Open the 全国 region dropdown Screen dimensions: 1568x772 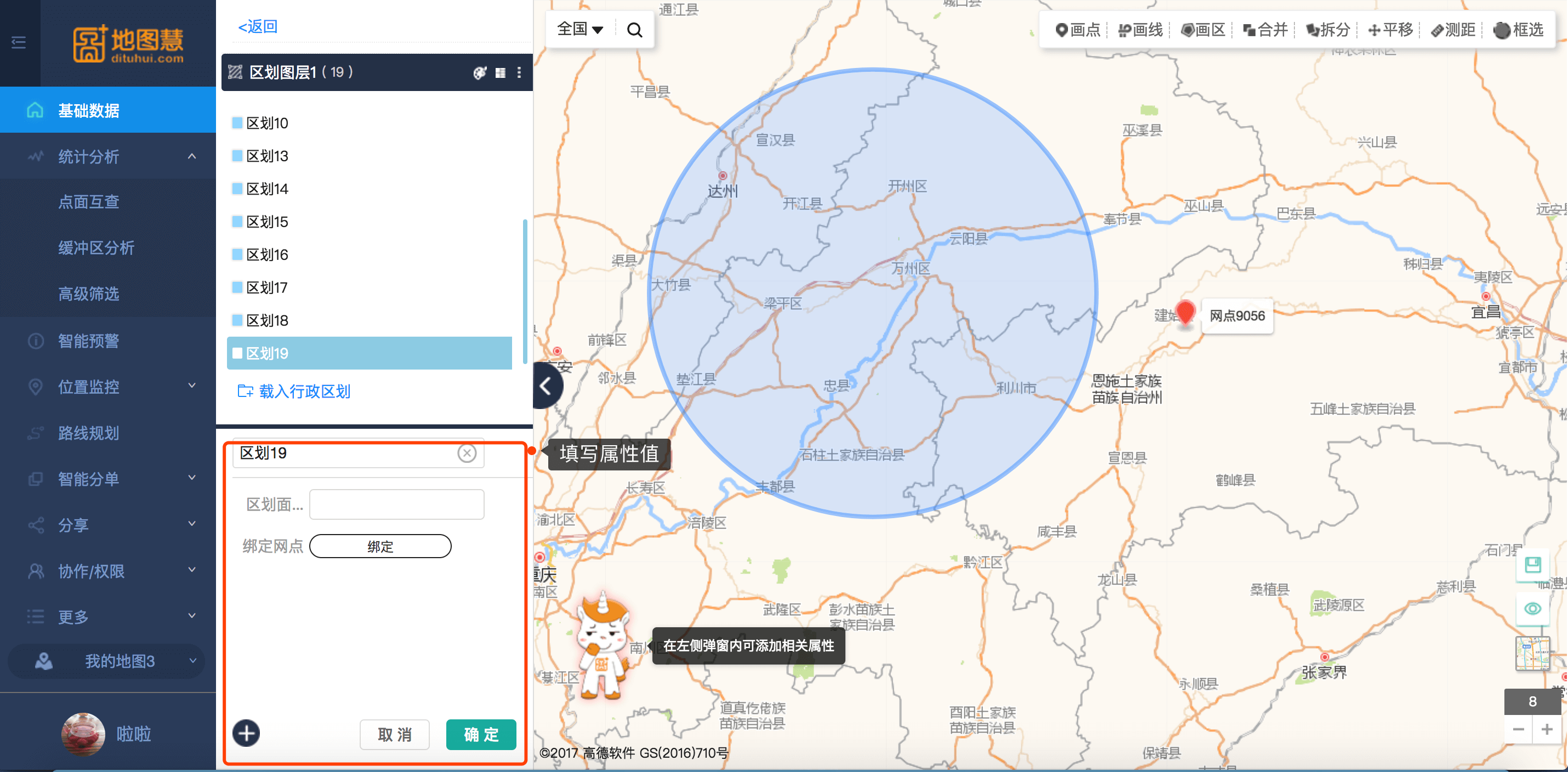pyautogui.click(x=580, y=29)
